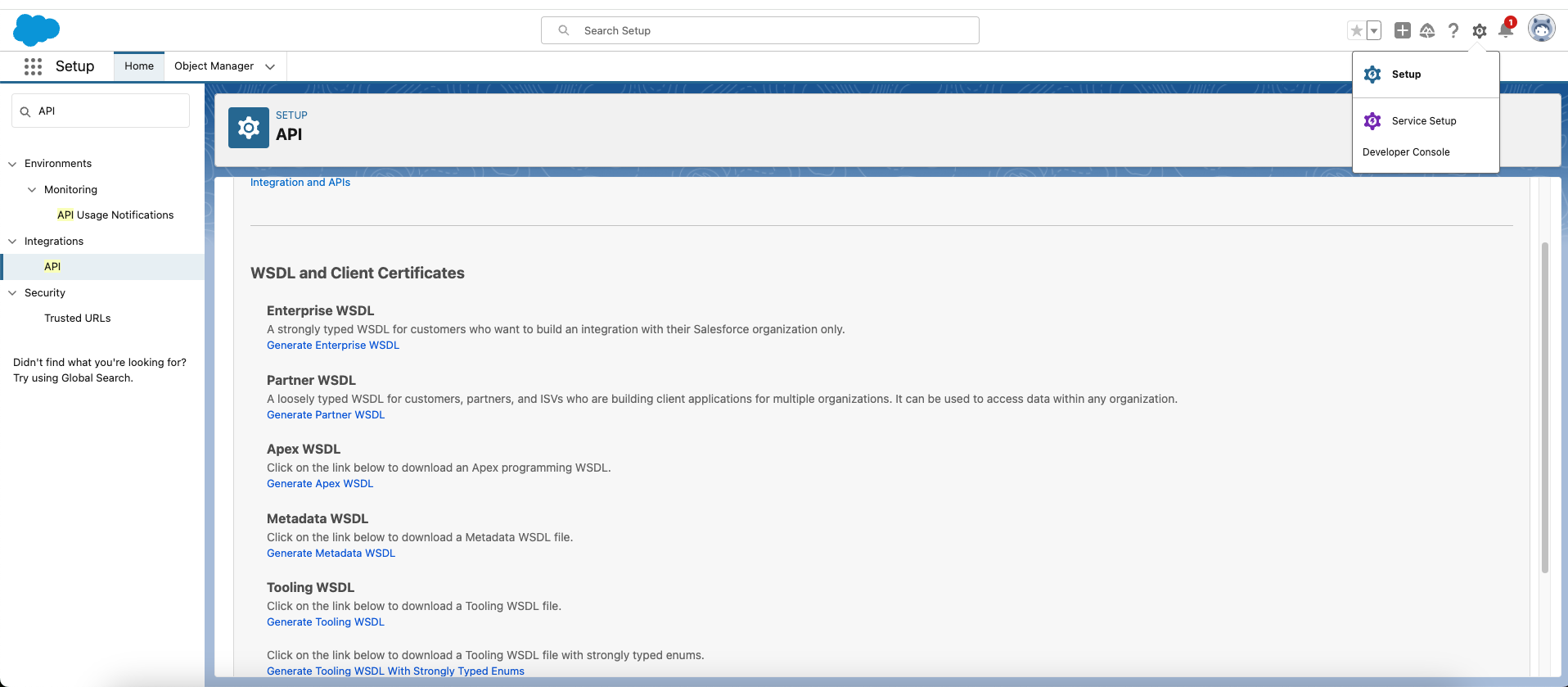Open API Usage Notifications item
1568x687 pixels.
[x=115, y=215]
